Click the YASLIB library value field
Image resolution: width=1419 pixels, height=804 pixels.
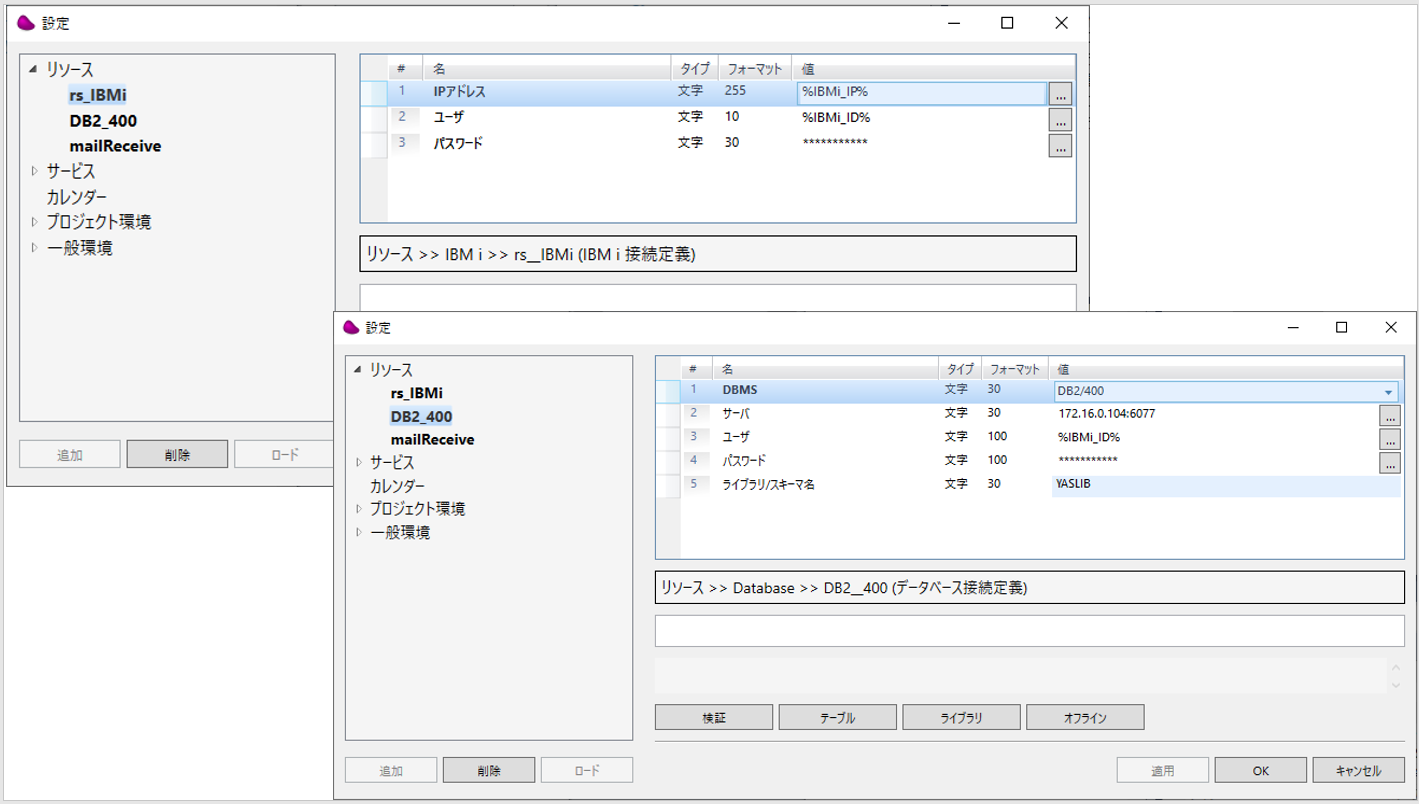point(1226,484)
